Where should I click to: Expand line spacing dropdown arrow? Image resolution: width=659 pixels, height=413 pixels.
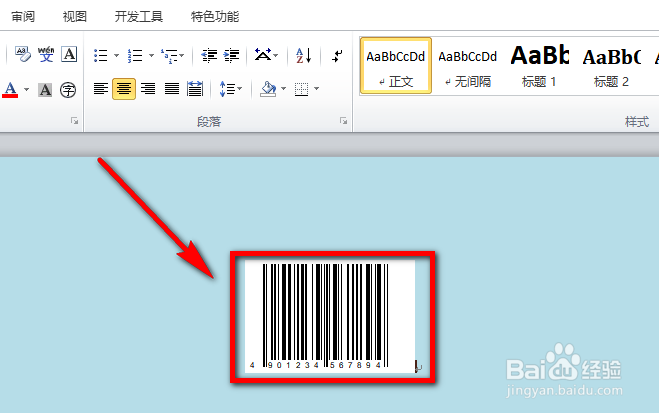[240, 89]
